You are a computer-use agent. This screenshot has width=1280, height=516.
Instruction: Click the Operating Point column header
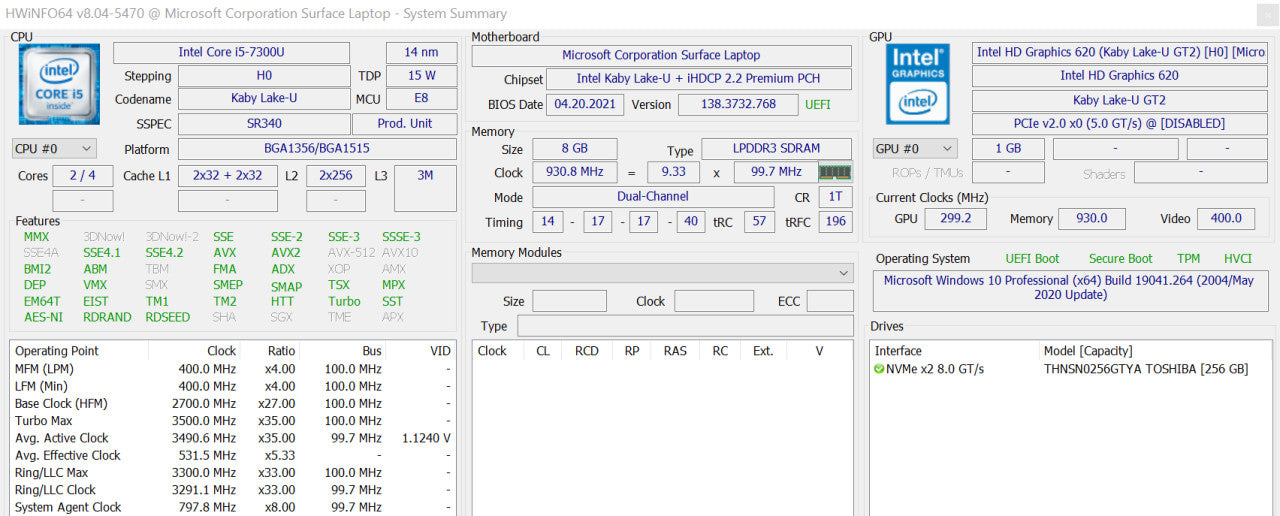pos(56,351)
